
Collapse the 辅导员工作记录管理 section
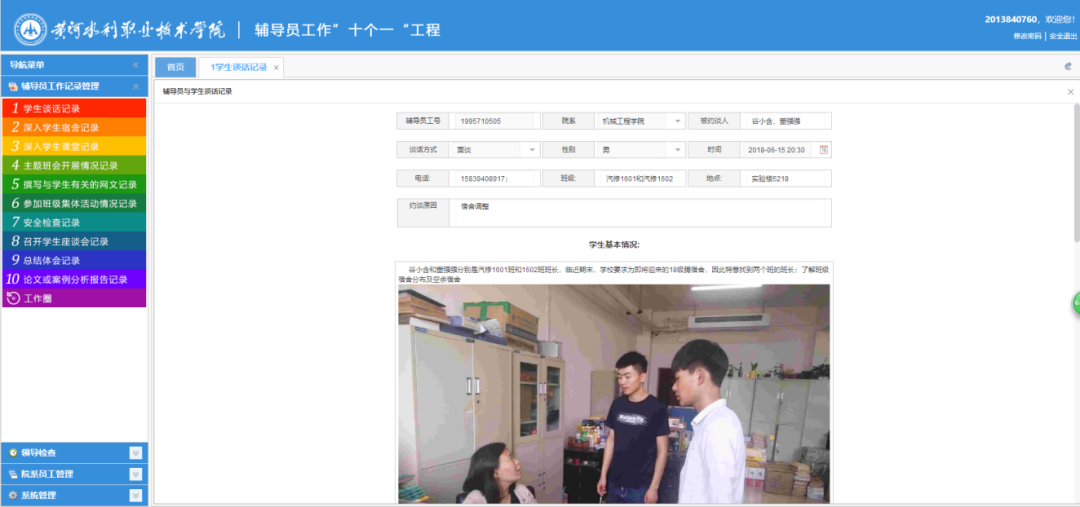pyautogui.click(x=136, y=87)
